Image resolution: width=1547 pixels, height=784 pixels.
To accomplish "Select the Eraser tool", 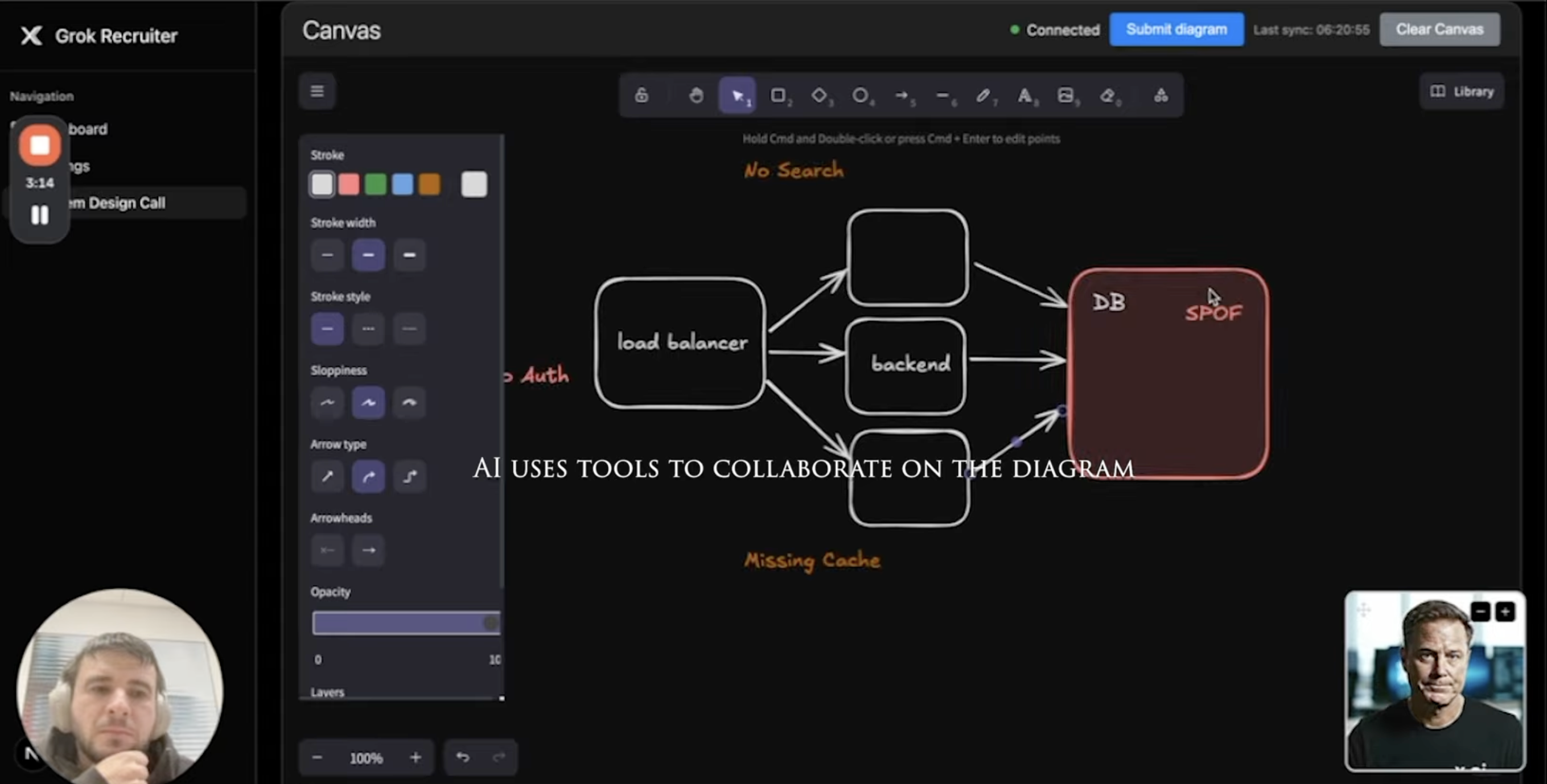I will 1107,96.
